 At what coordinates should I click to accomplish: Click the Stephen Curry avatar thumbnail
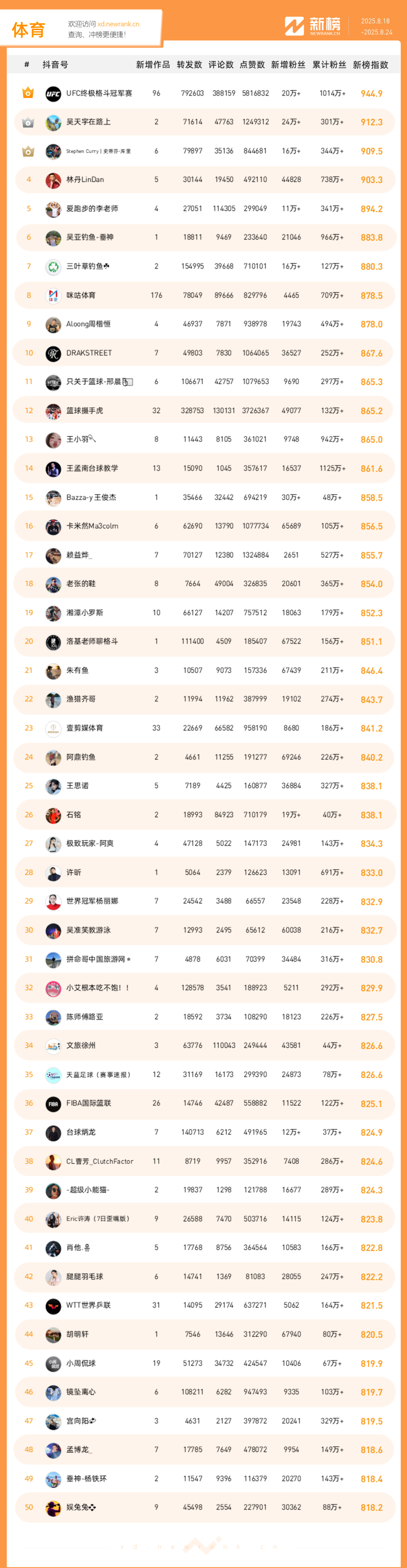pos(54,152)
